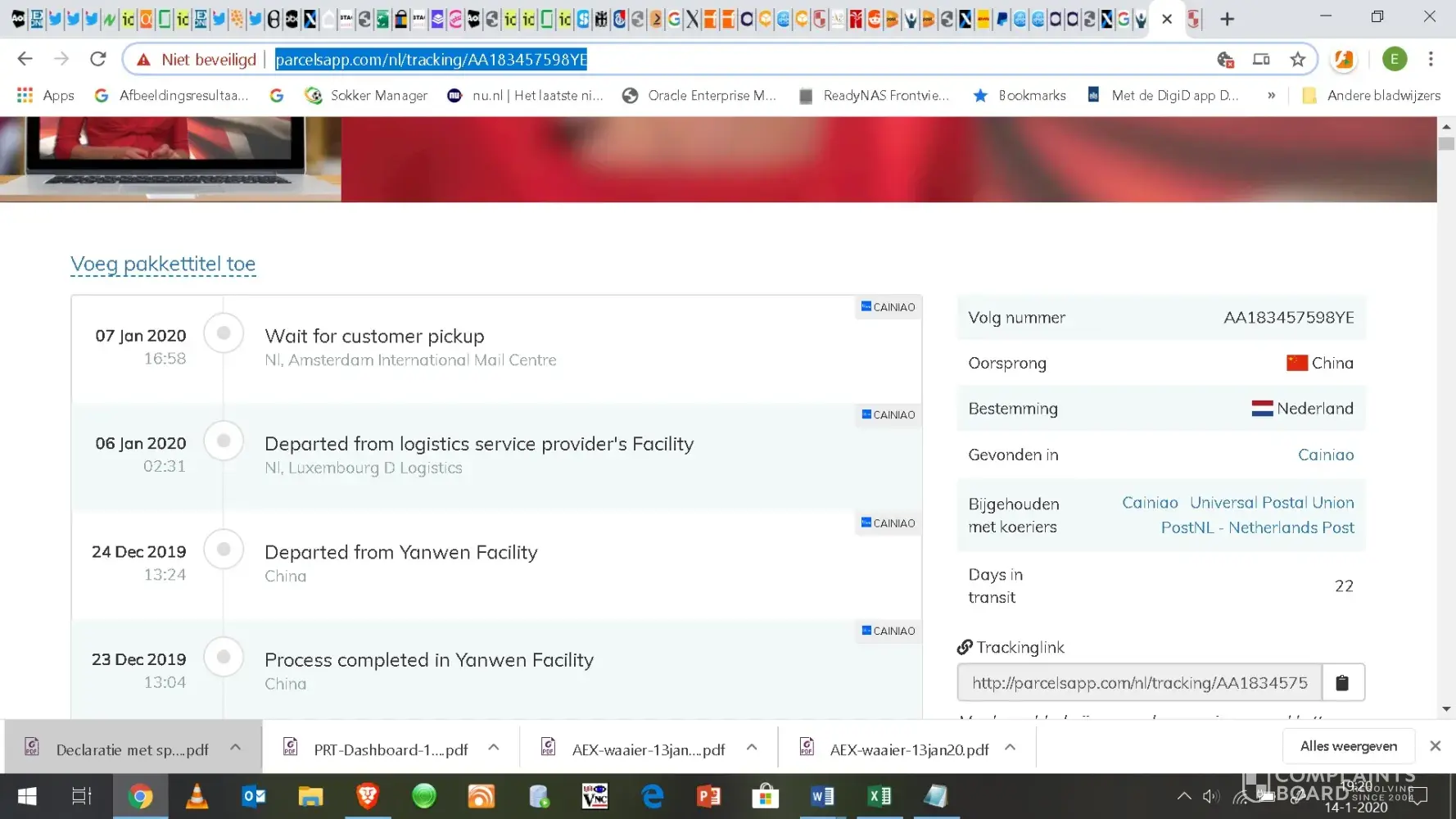Screen dimensions: 1456x819
Task: Expand options for PRT-Dashboard-1...pdf download
Action: pyautogui.click(x=494, y=747)
